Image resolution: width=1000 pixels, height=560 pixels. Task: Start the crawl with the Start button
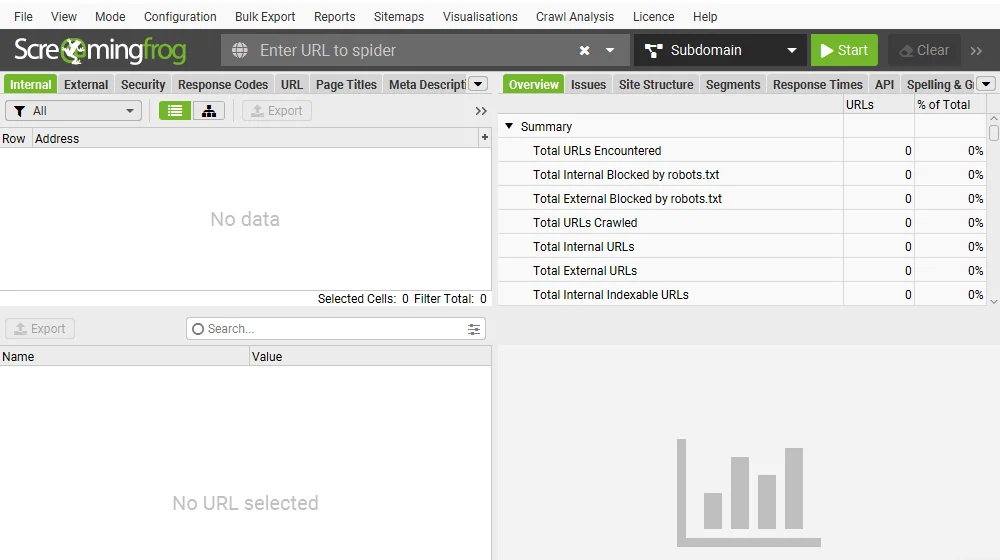(844, 50)
